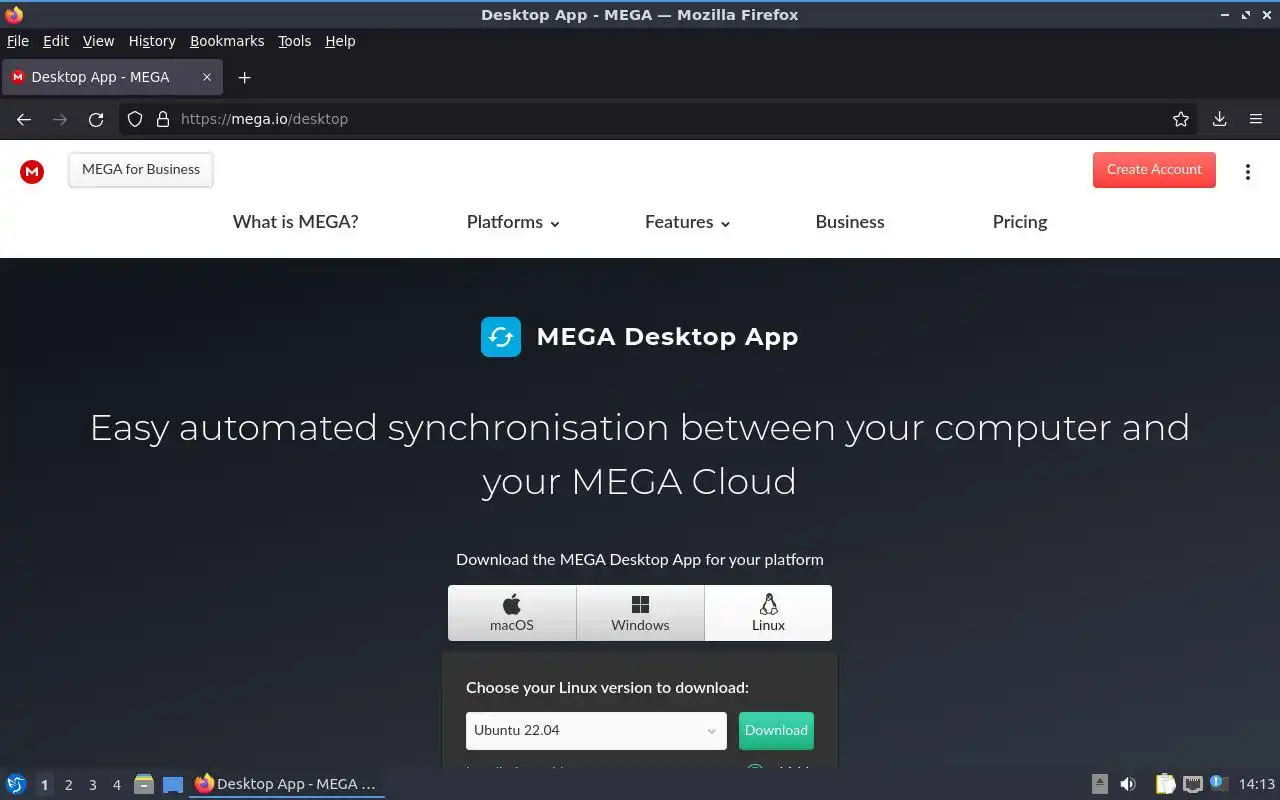
Task: Select the macOS platform tab
Action: pos(512,613)
